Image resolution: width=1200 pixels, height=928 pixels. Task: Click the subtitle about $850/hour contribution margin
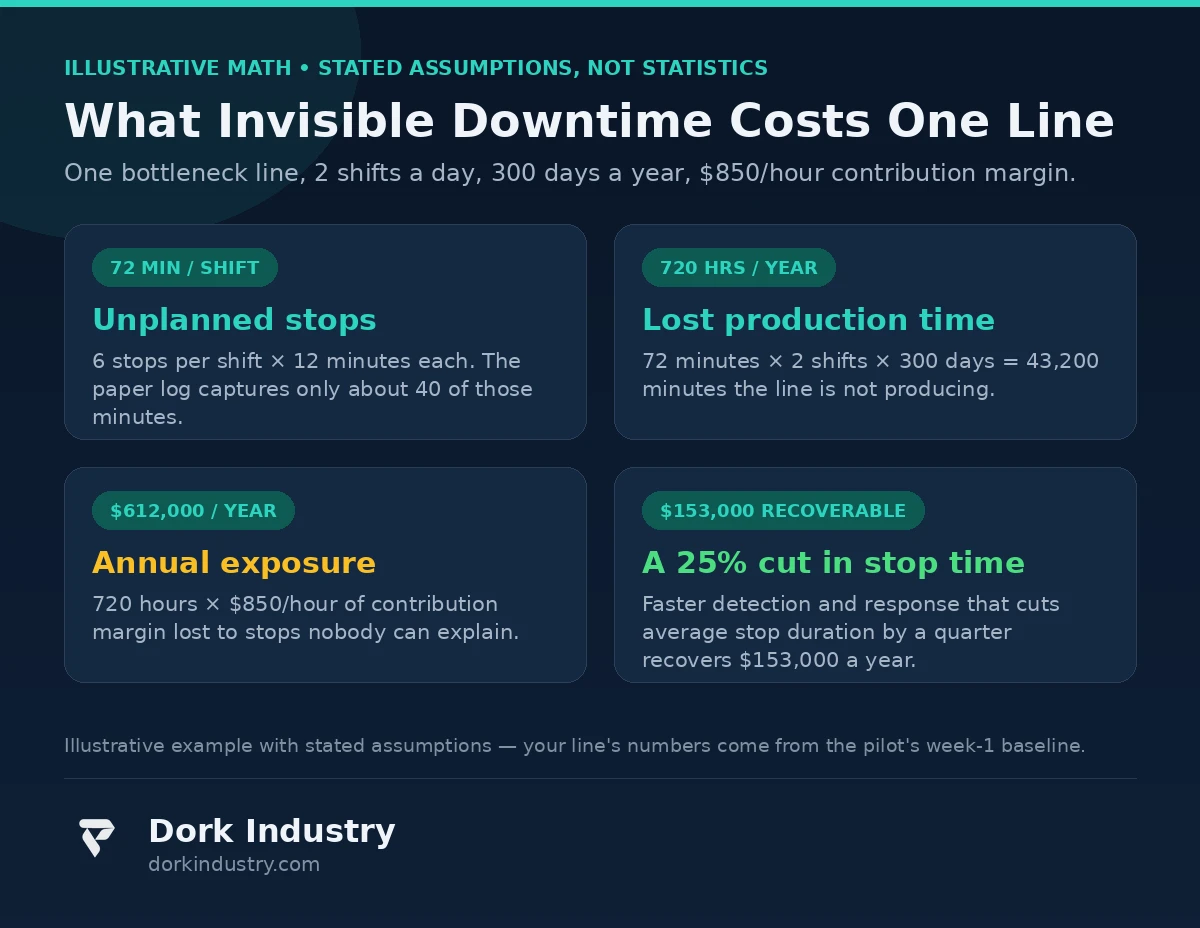(570, 173)
